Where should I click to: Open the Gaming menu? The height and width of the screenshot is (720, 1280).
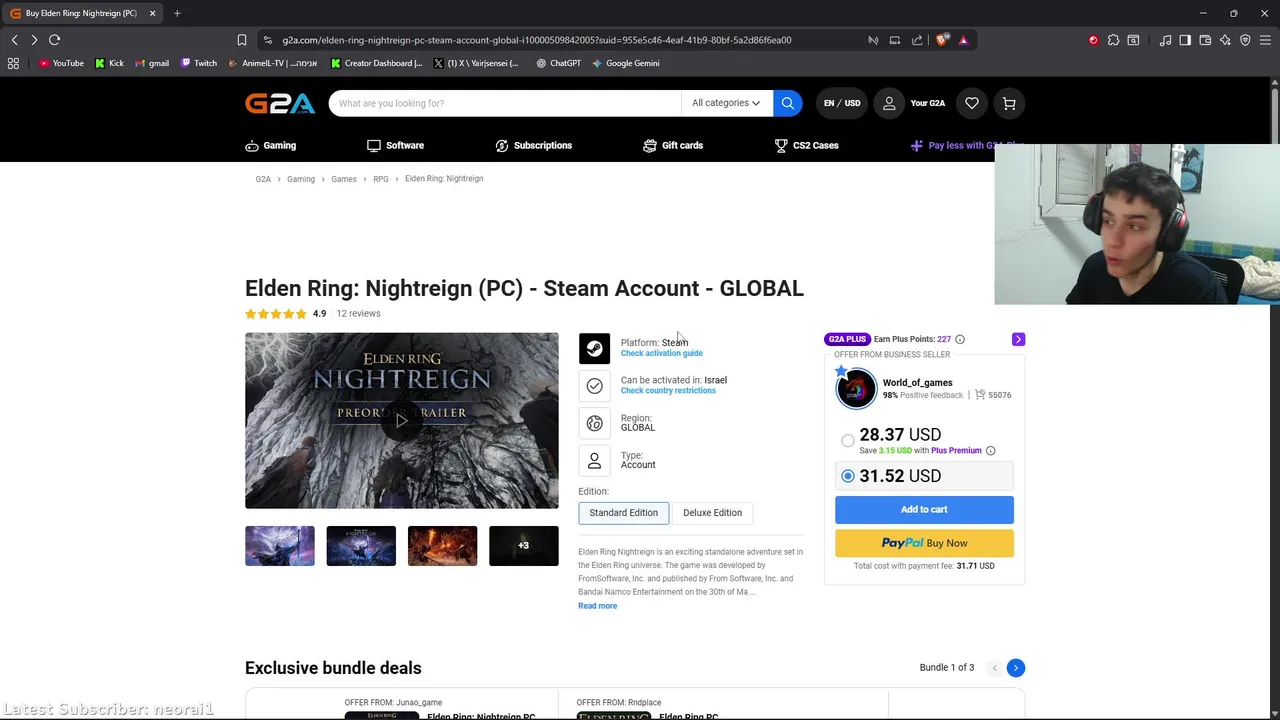271,145
